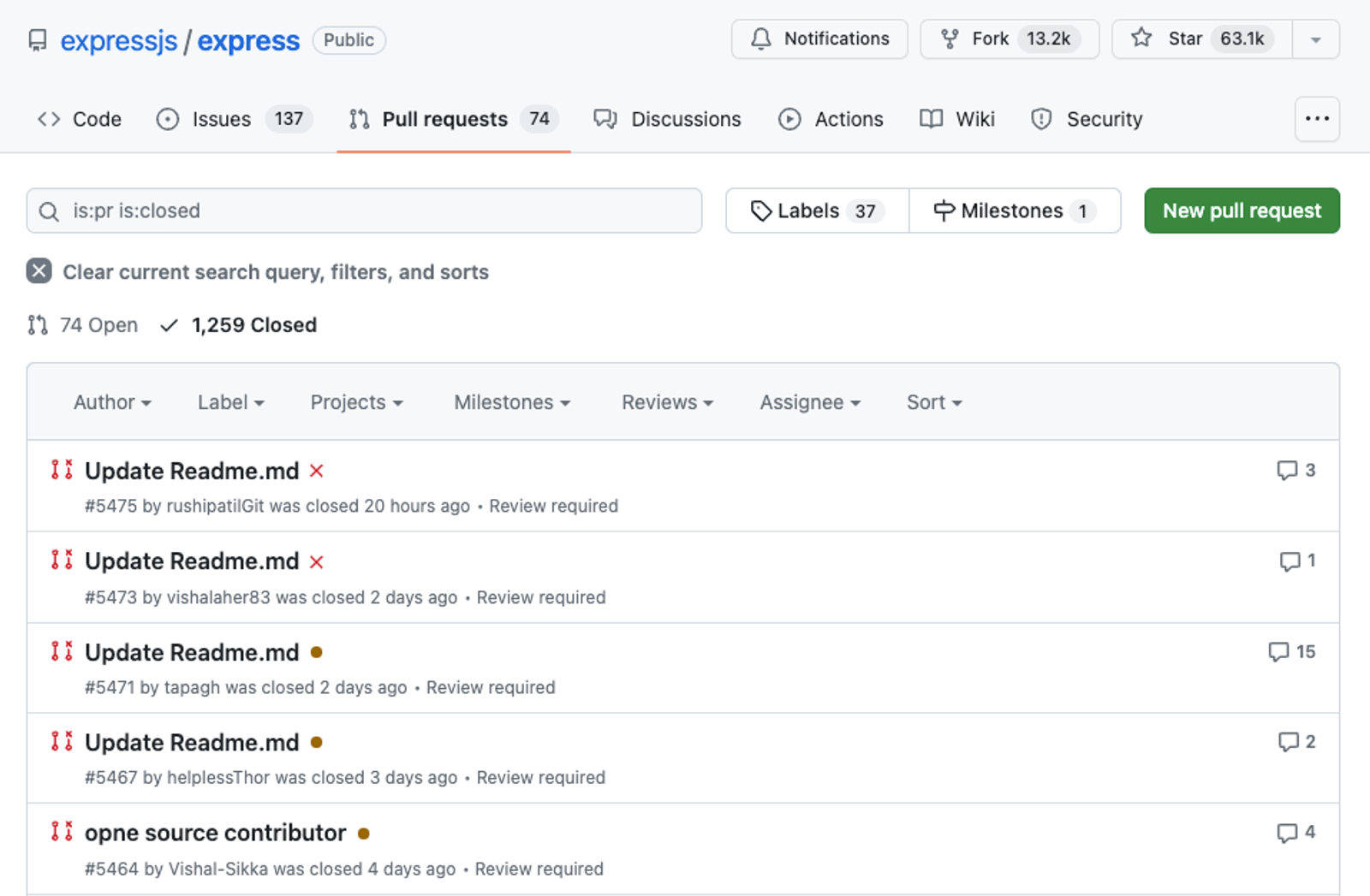This screenshot has width=1370, height=896.
Task: Click the red failed-check X on PR #5475
Action: pyautogui.click(x=317, y=471)
